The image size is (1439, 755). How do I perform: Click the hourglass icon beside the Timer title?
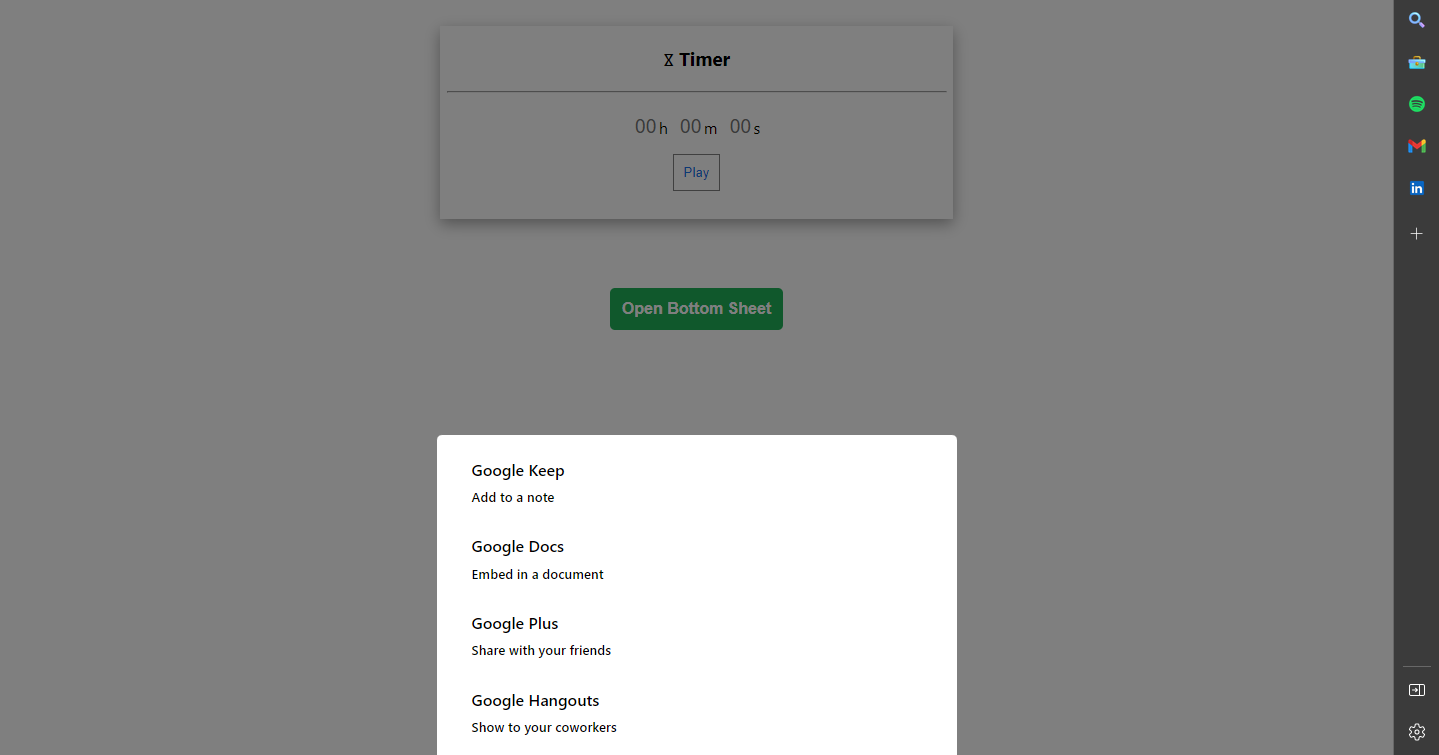668,59
